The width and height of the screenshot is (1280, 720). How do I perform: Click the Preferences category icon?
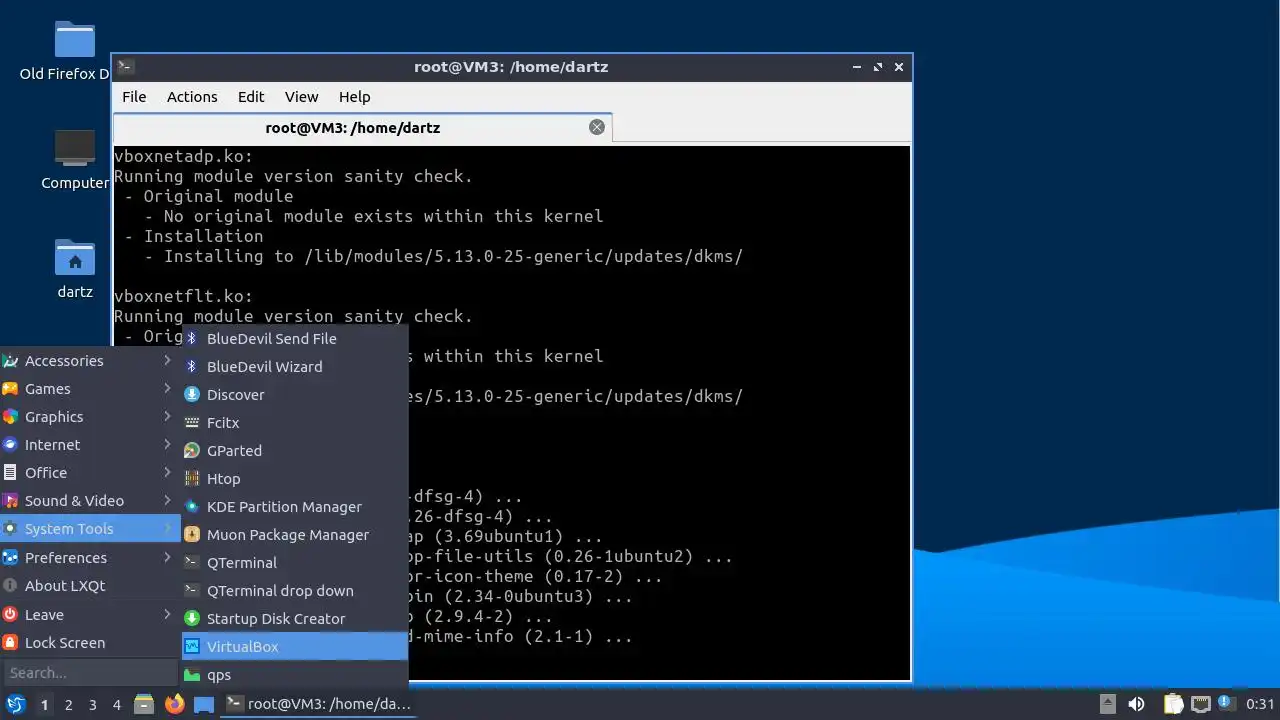click(x=10, y=558)
